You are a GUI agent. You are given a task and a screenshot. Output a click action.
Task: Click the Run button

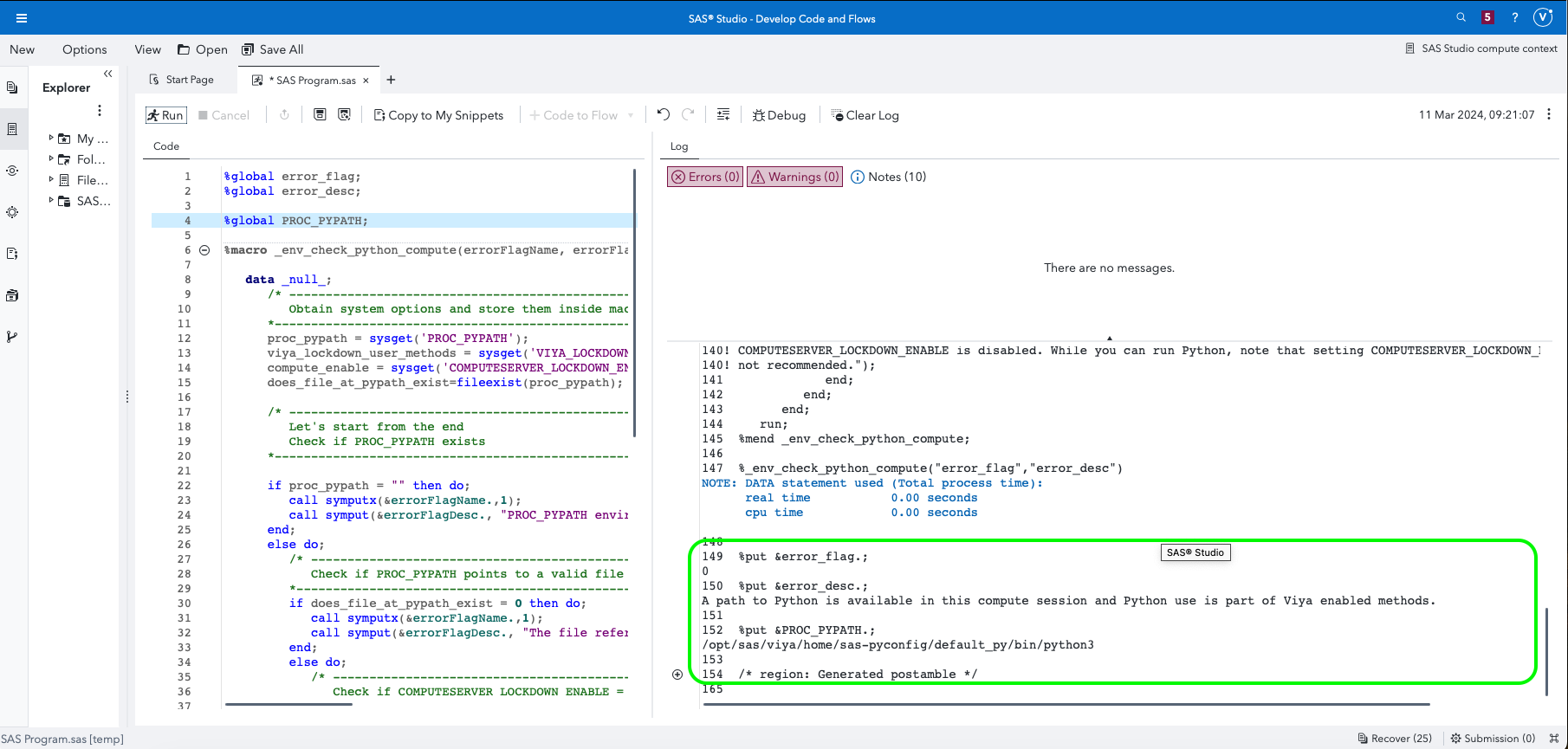165,115
